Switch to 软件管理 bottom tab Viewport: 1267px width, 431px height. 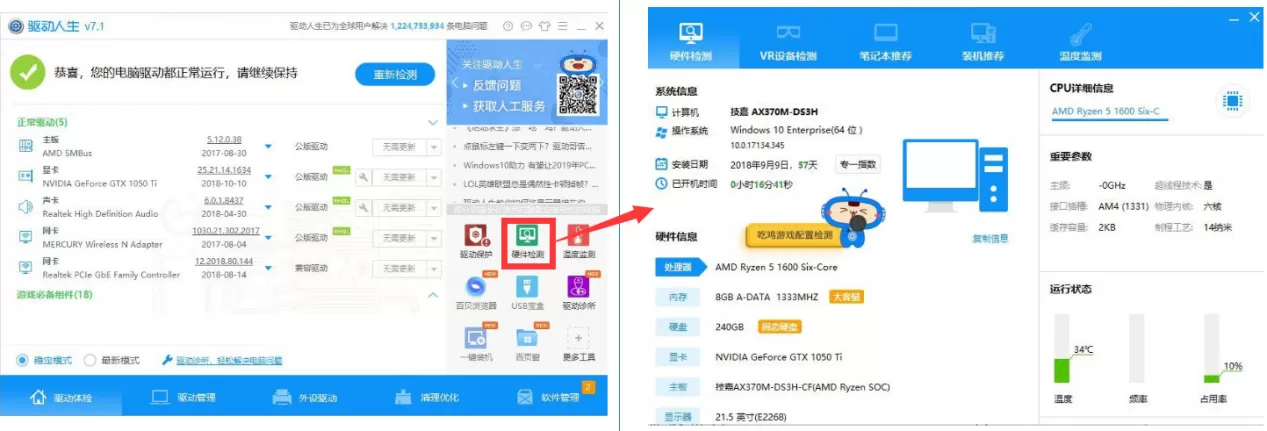(x=548, y=397)
